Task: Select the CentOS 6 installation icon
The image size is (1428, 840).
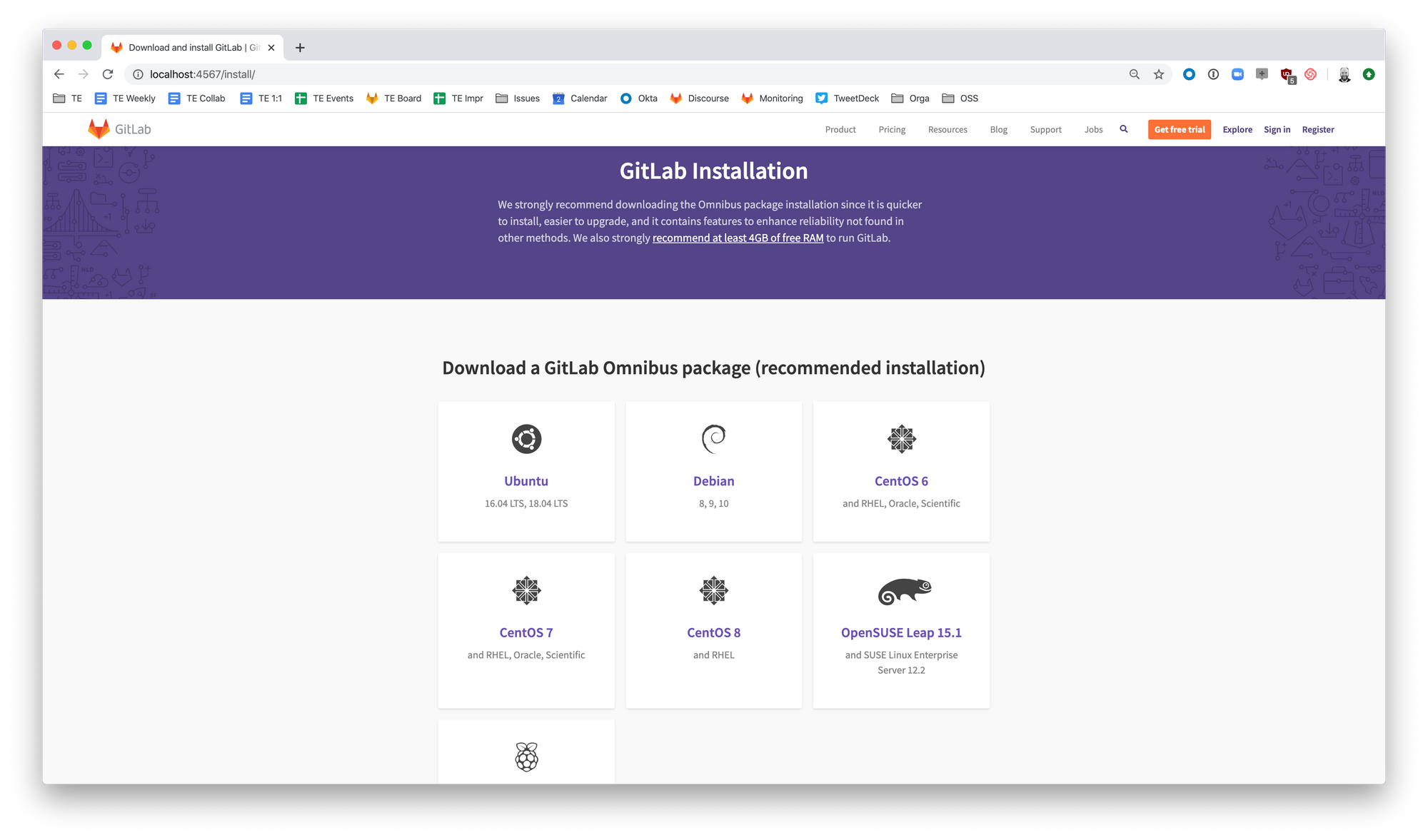Action: 901,438
